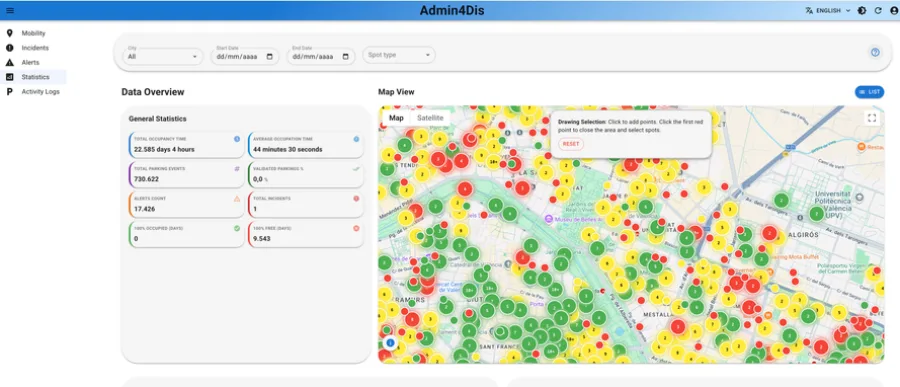Click the General Statistics title
The image size is (900, 387).
pos(157,119)
